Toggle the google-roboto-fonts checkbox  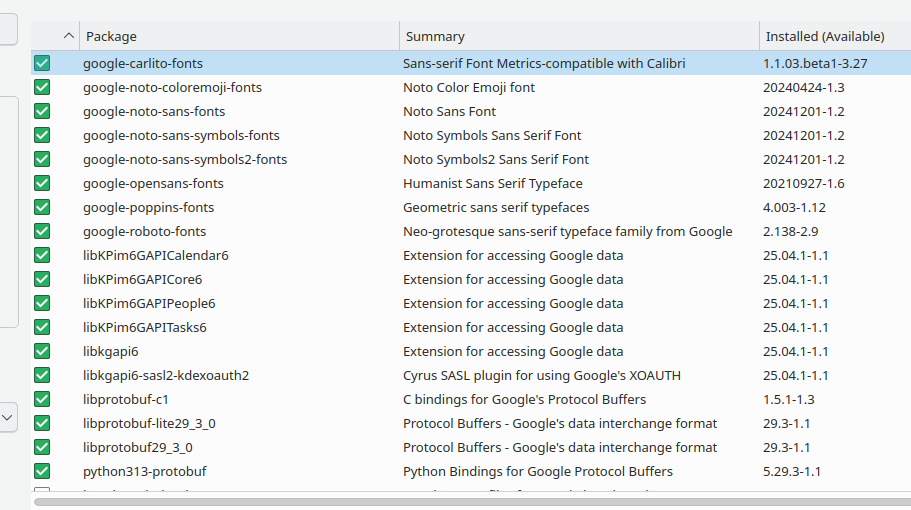[42, 231]
